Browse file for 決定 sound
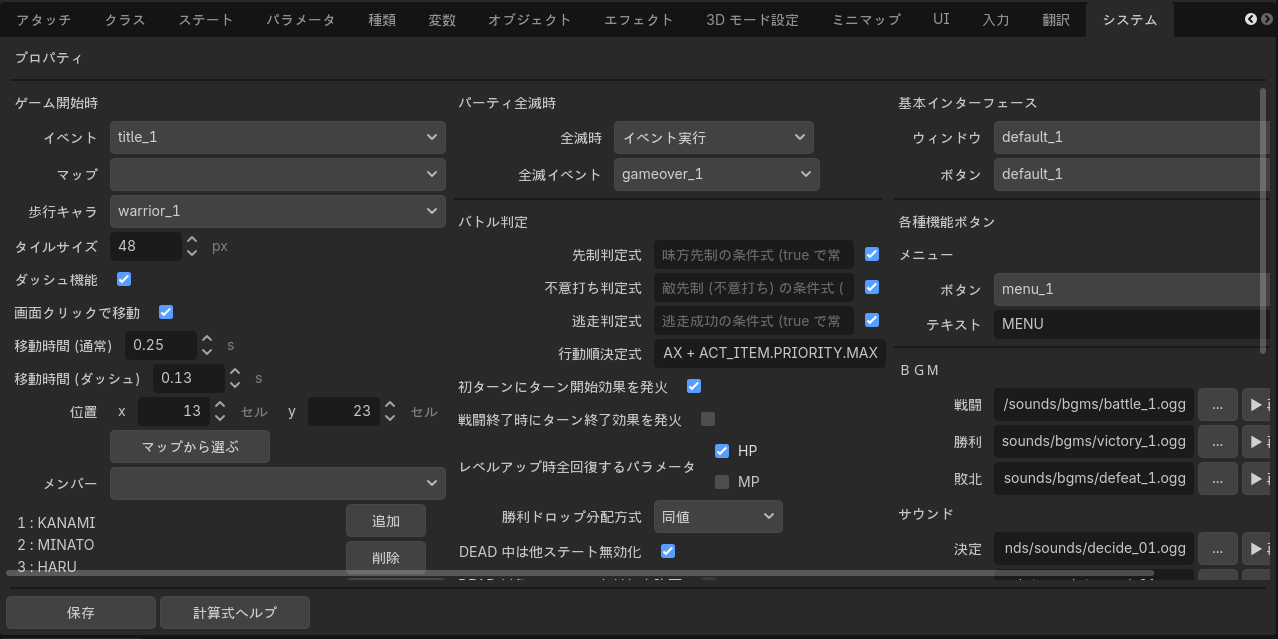 [x=1217, y=548]
